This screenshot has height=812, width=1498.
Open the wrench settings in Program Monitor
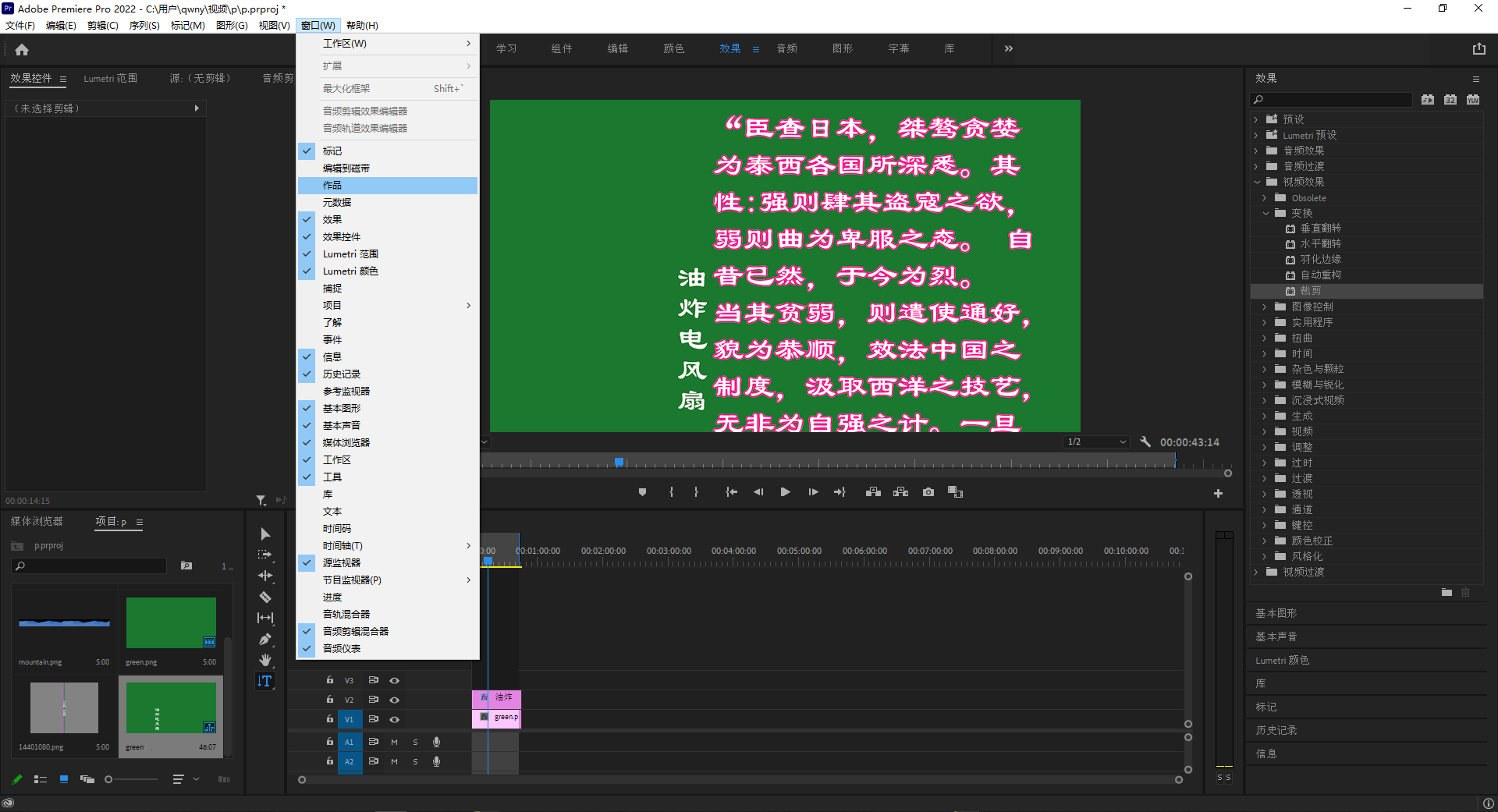[x=1145, y=442]
